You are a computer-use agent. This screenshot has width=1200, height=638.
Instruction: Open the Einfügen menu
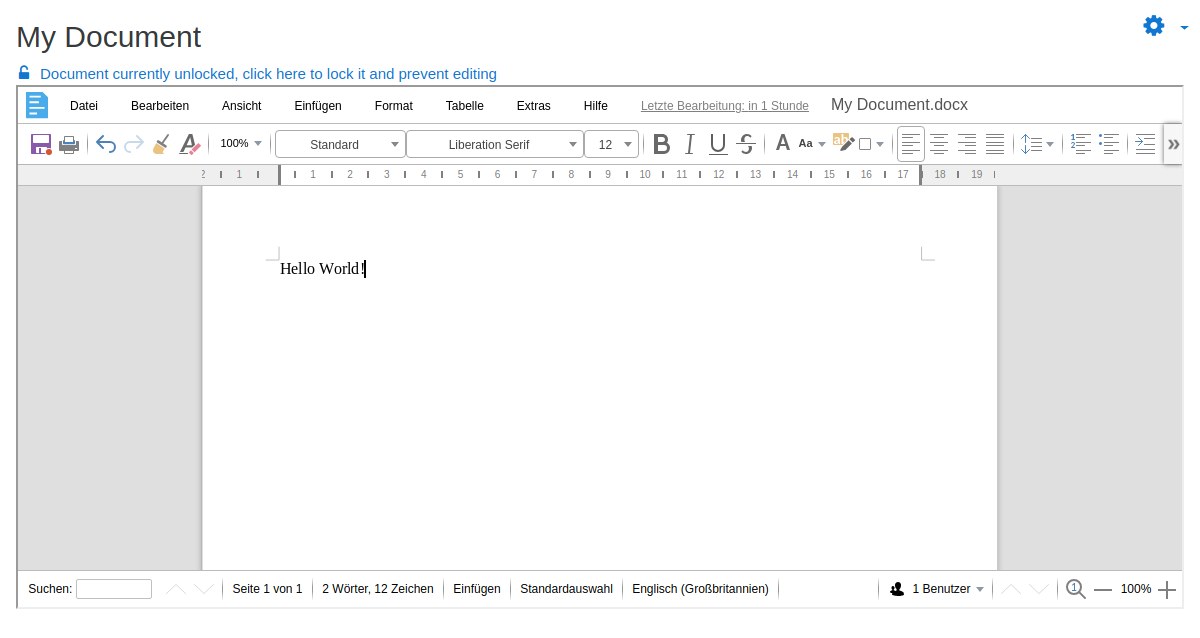tap(318, 105)
